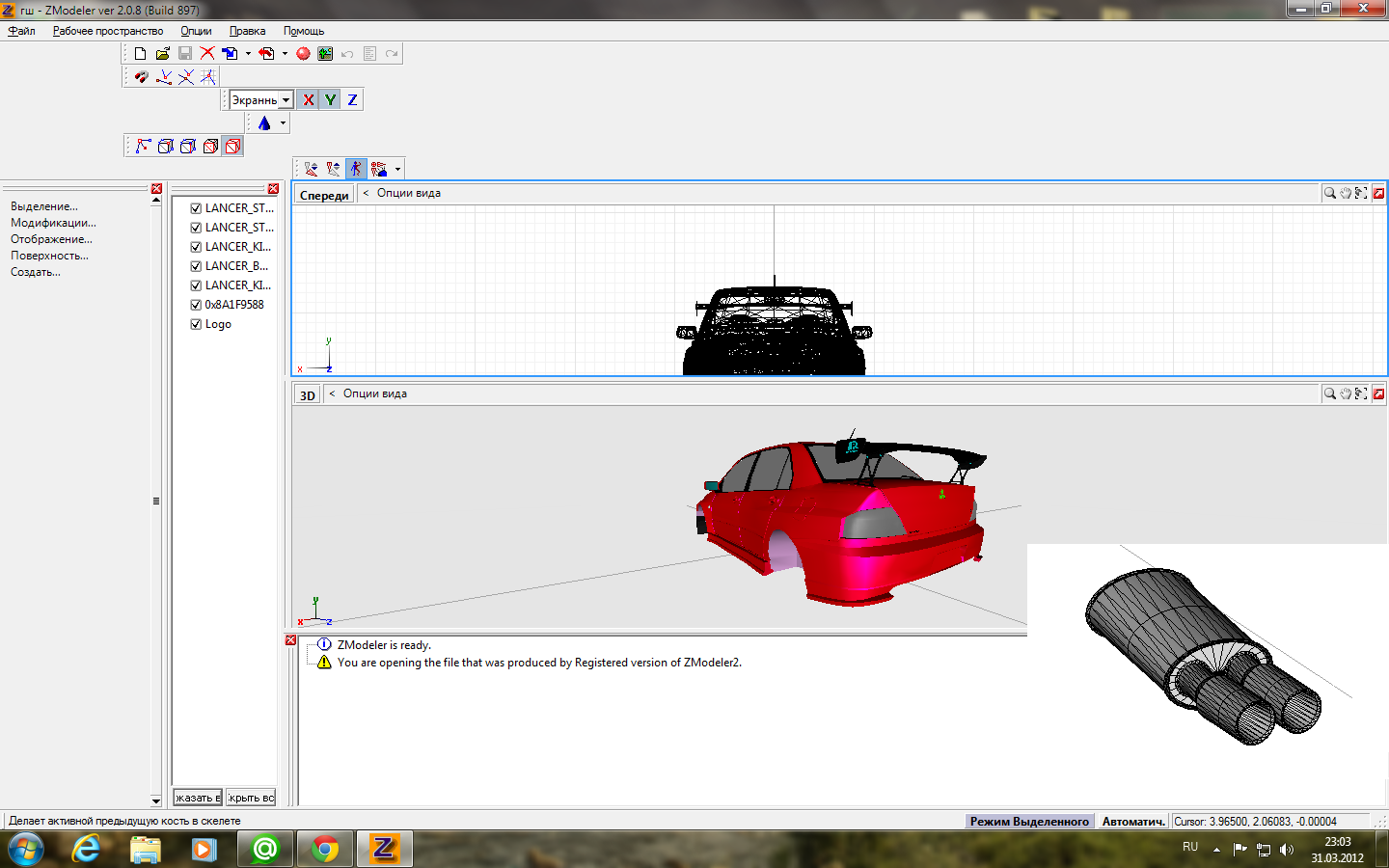1389x868 pixels.
Task: Open the Помощь menu
Action: [304, 31]
